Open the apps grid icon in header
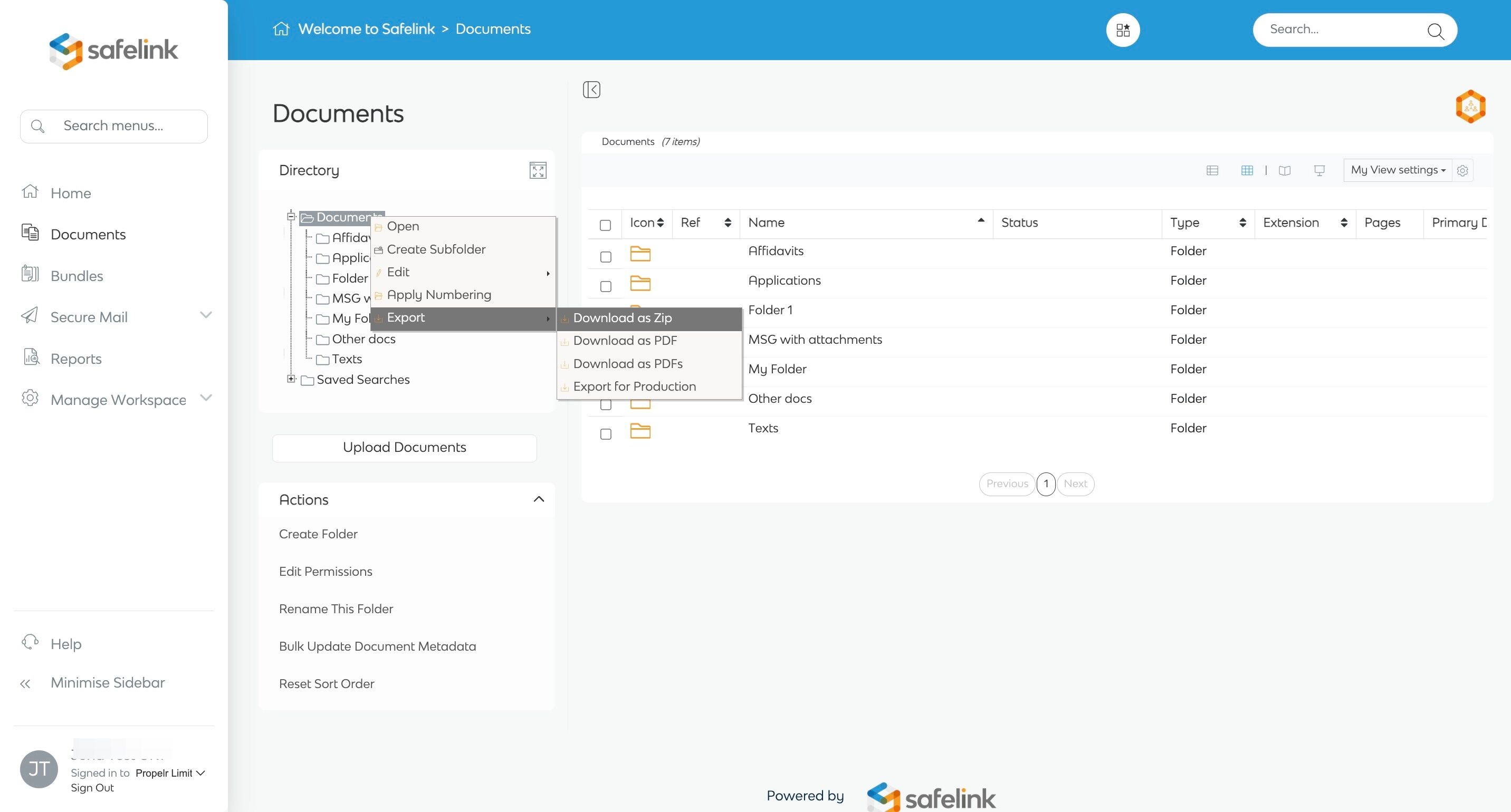Viewport: 1511px width, 812px height. point(1123,30)
